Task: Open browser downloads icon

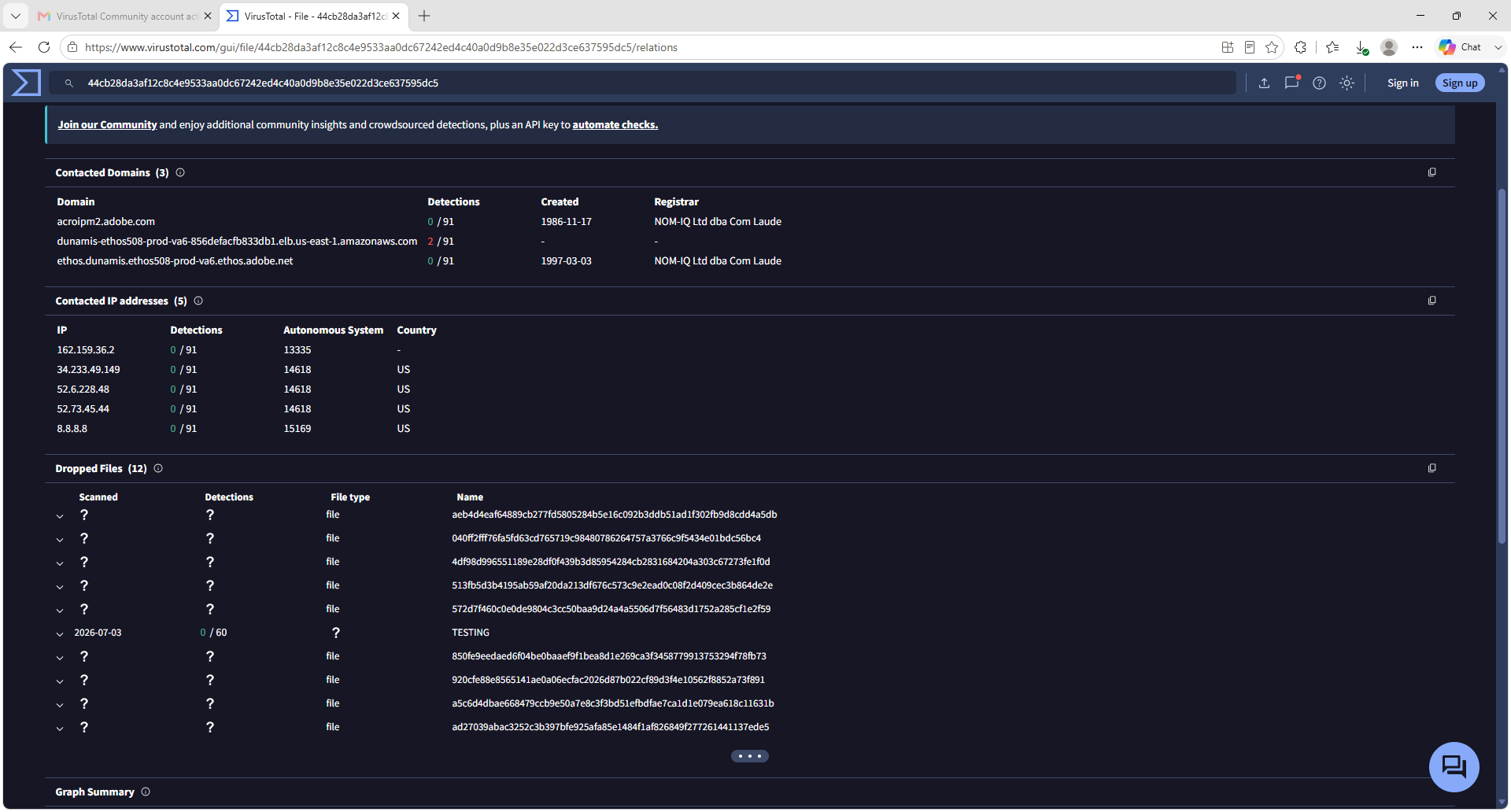Action: (1361, 47)
